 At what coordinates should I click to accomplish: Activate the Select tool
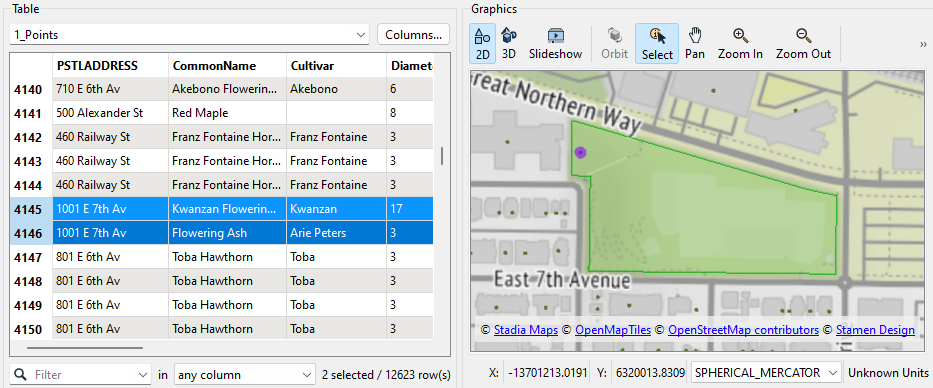(x=657, y=43)
